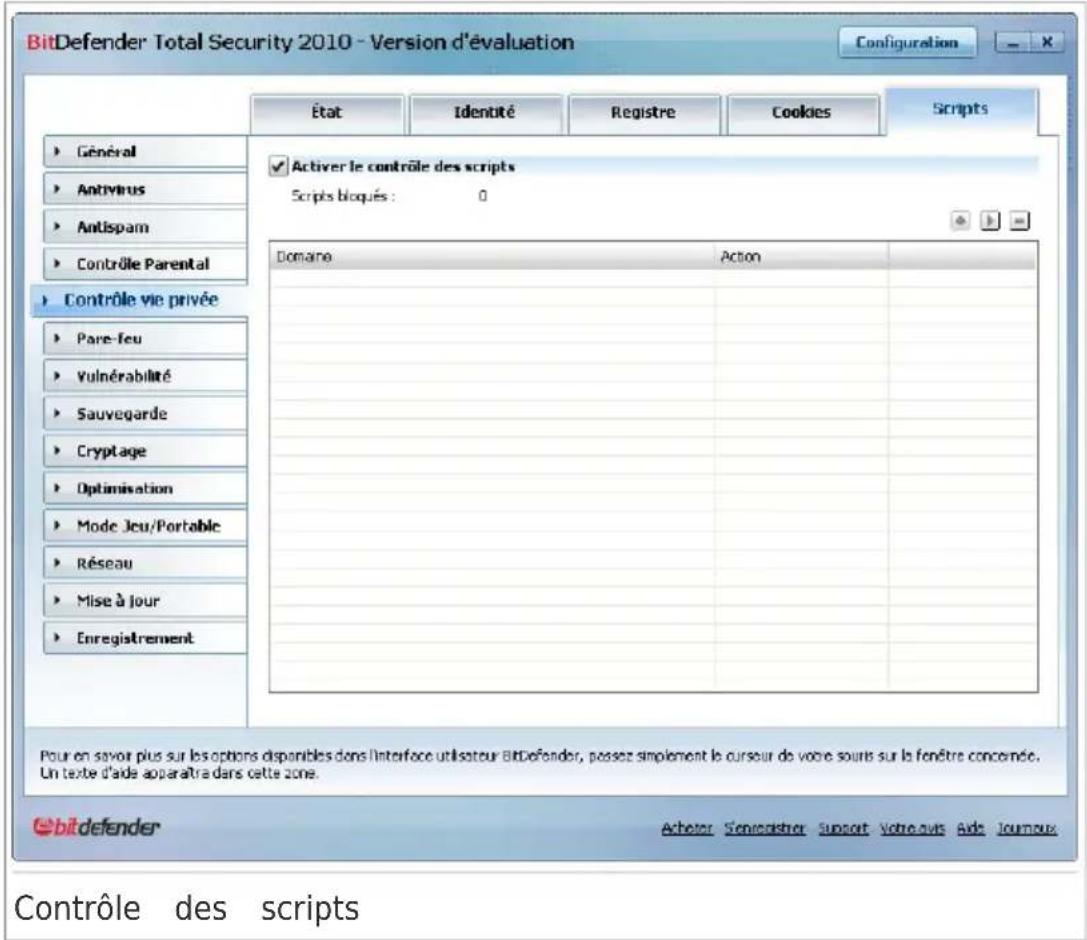Click the S'enregistrer link

coord(765,828)
